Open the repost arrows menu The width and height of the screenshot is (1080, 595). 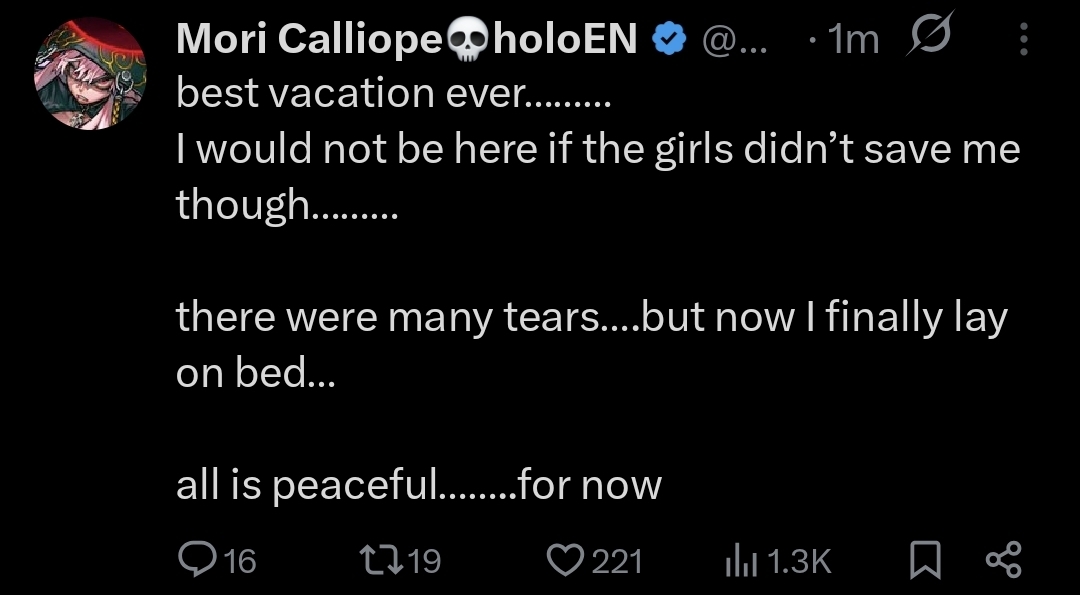pos(381,561)
